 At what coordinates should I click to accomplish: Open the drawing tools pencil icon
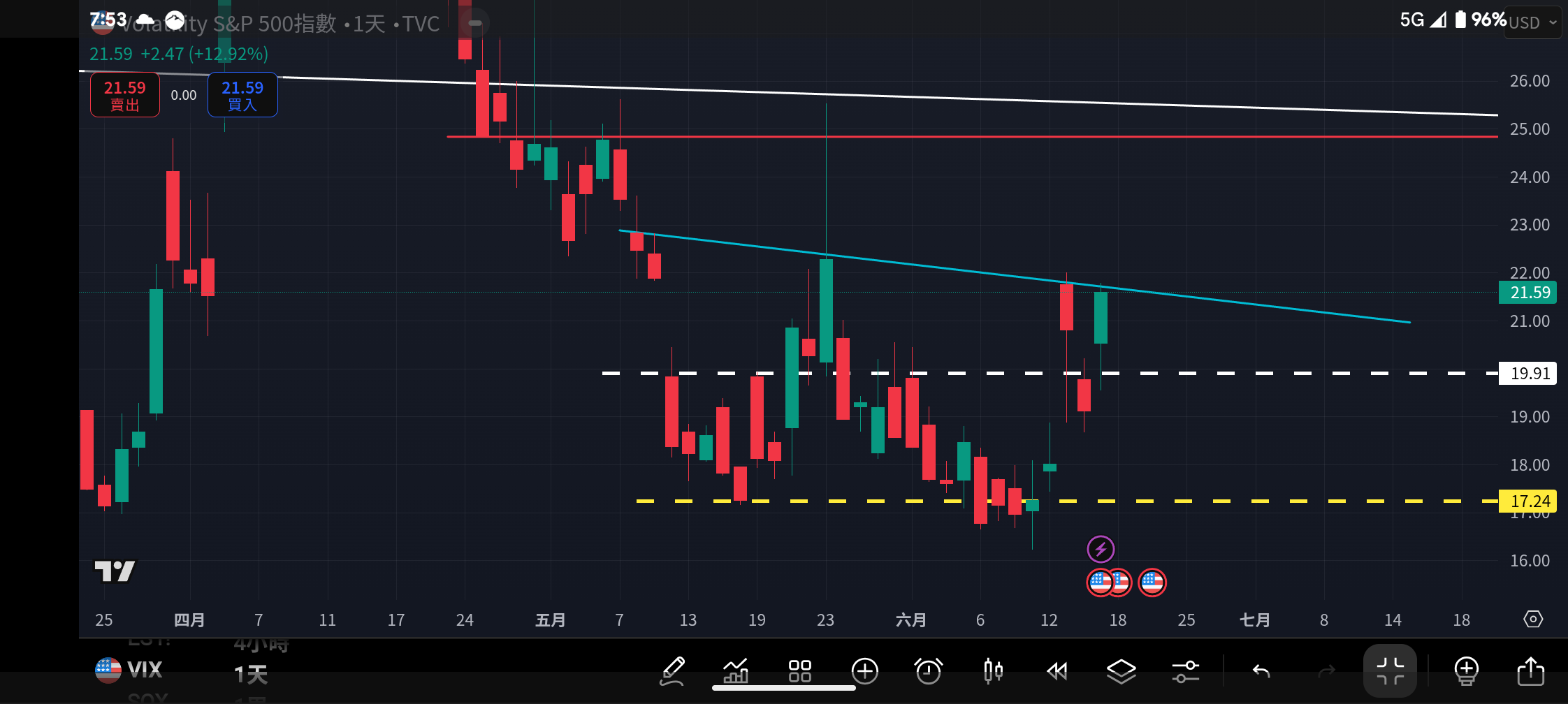672,671
